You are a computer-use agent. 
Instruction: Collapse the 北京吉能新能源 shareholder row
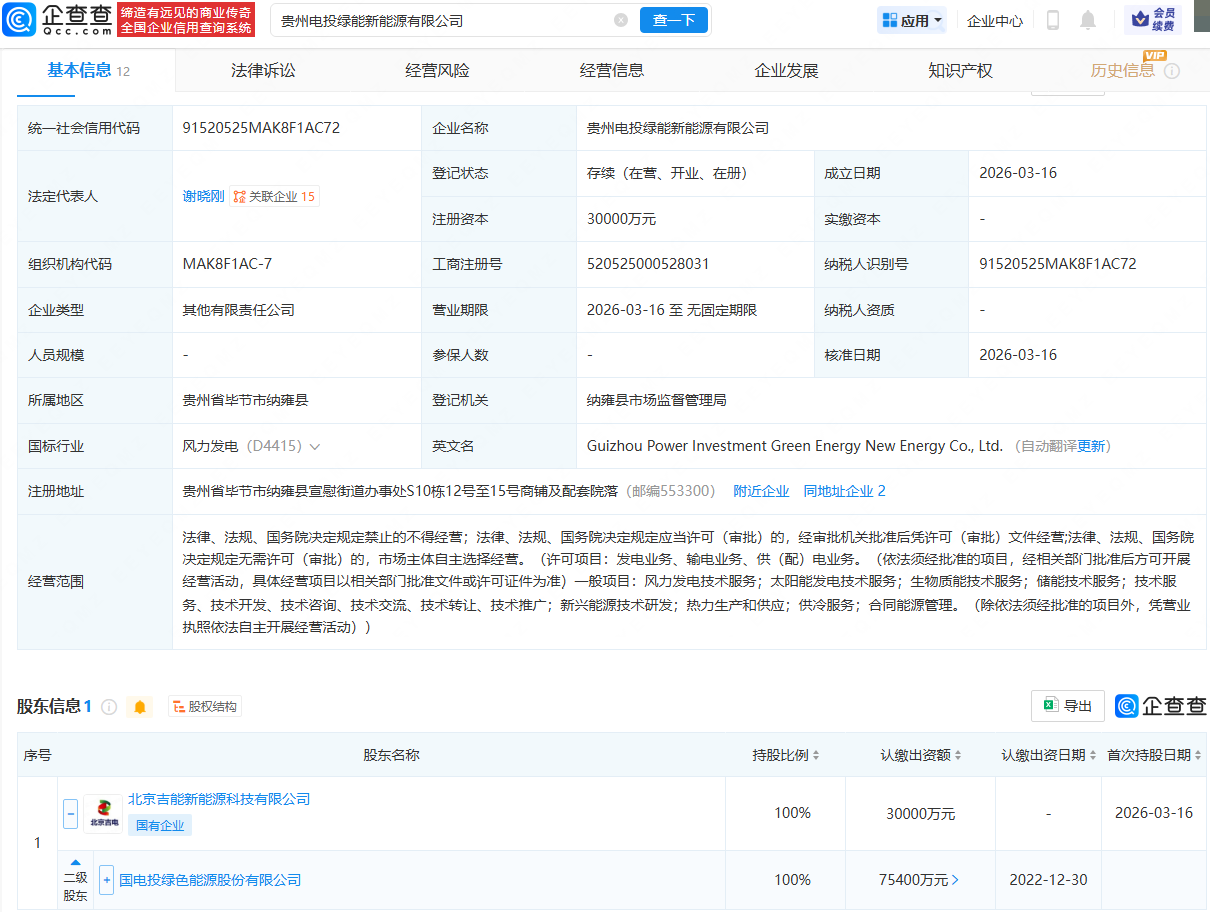[x=71, y=814]
